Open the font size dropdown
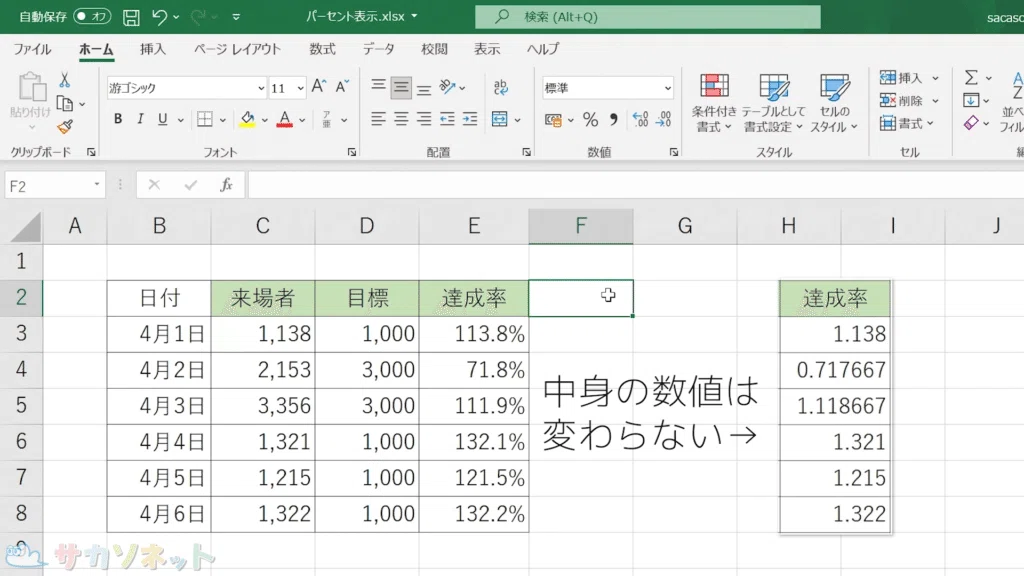The width and height of the screenshot is (1024, 576). (300, 88)
